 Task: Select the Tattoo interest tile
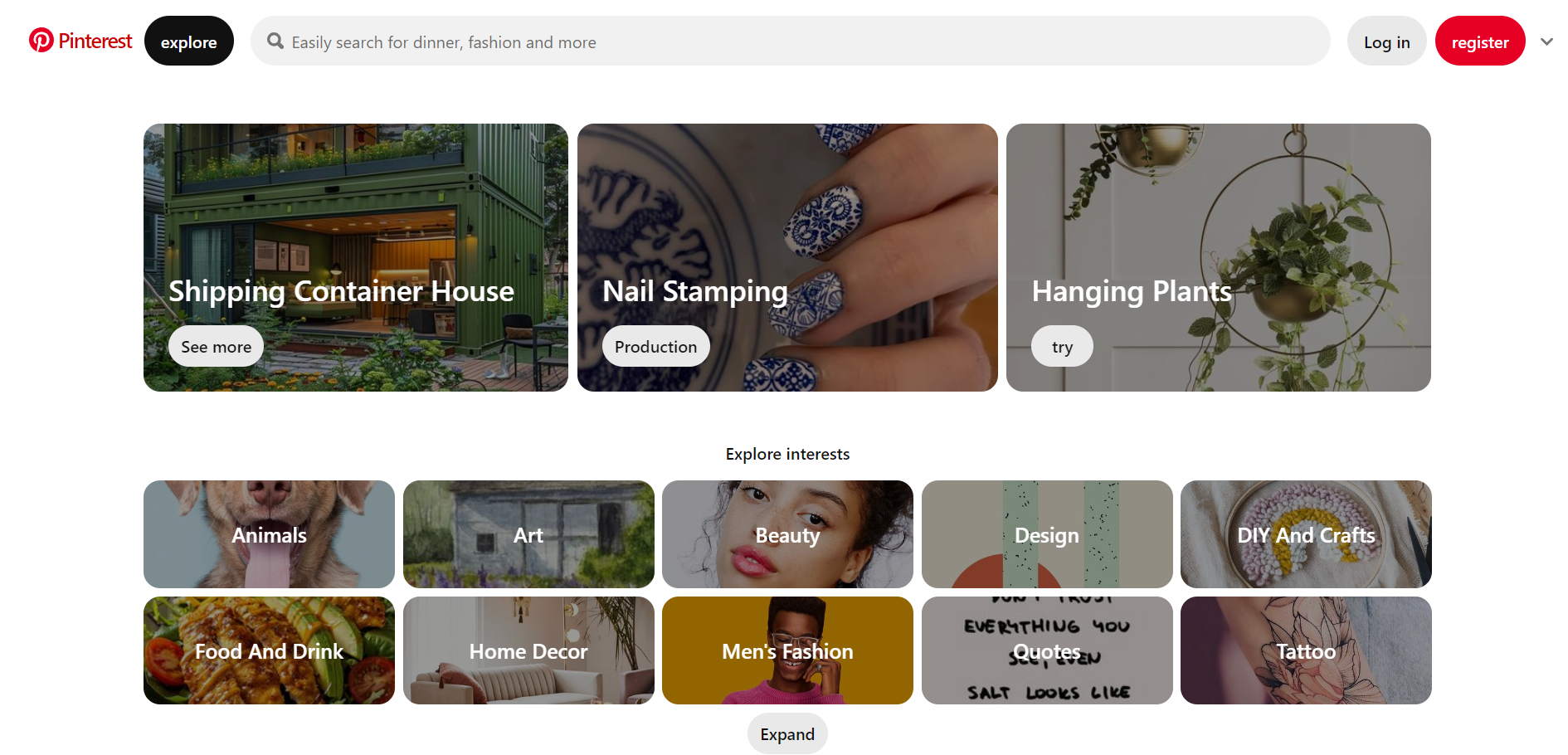point(1306,650)
